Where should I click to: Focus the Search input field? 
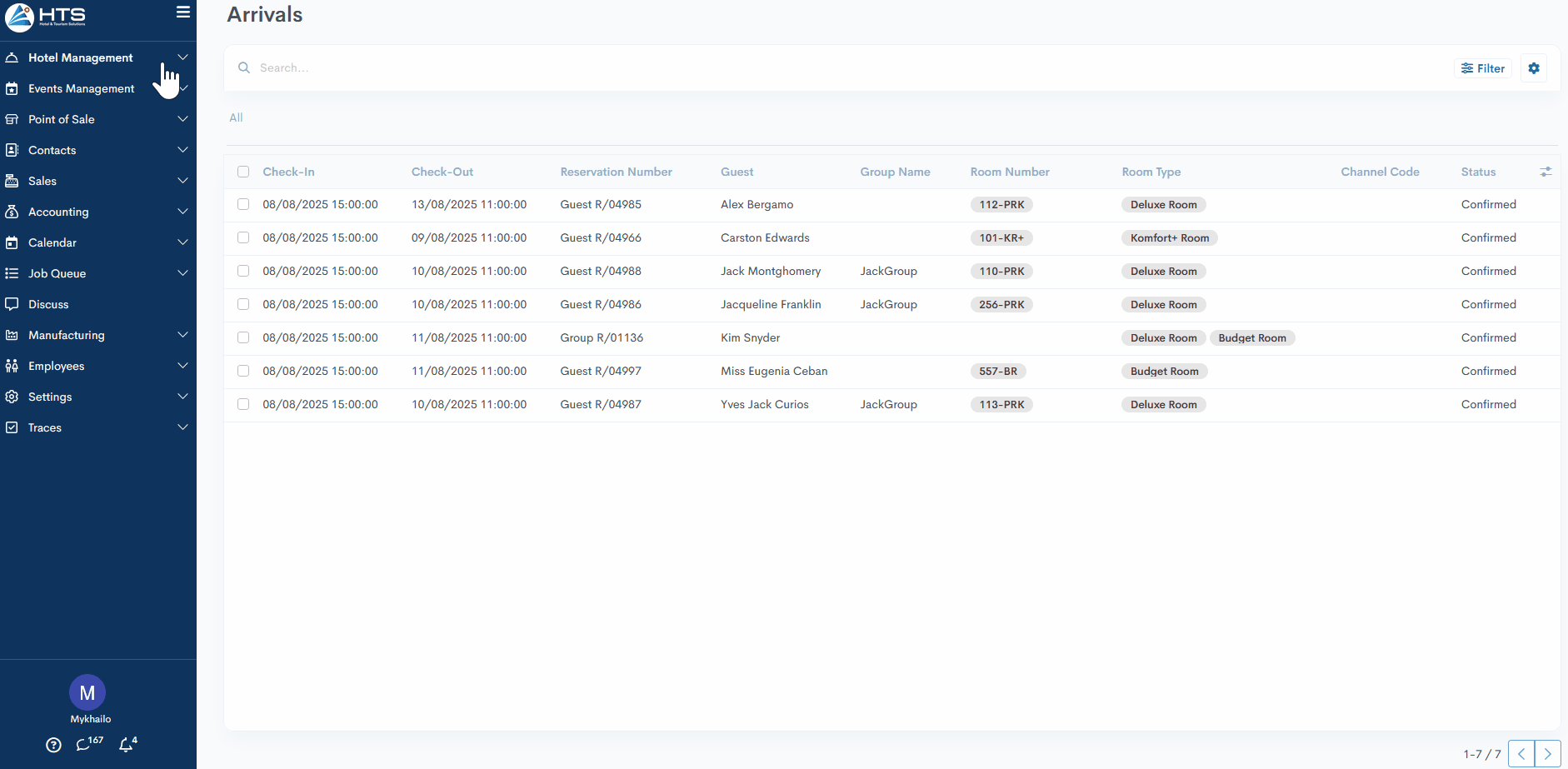click(583, 68)
